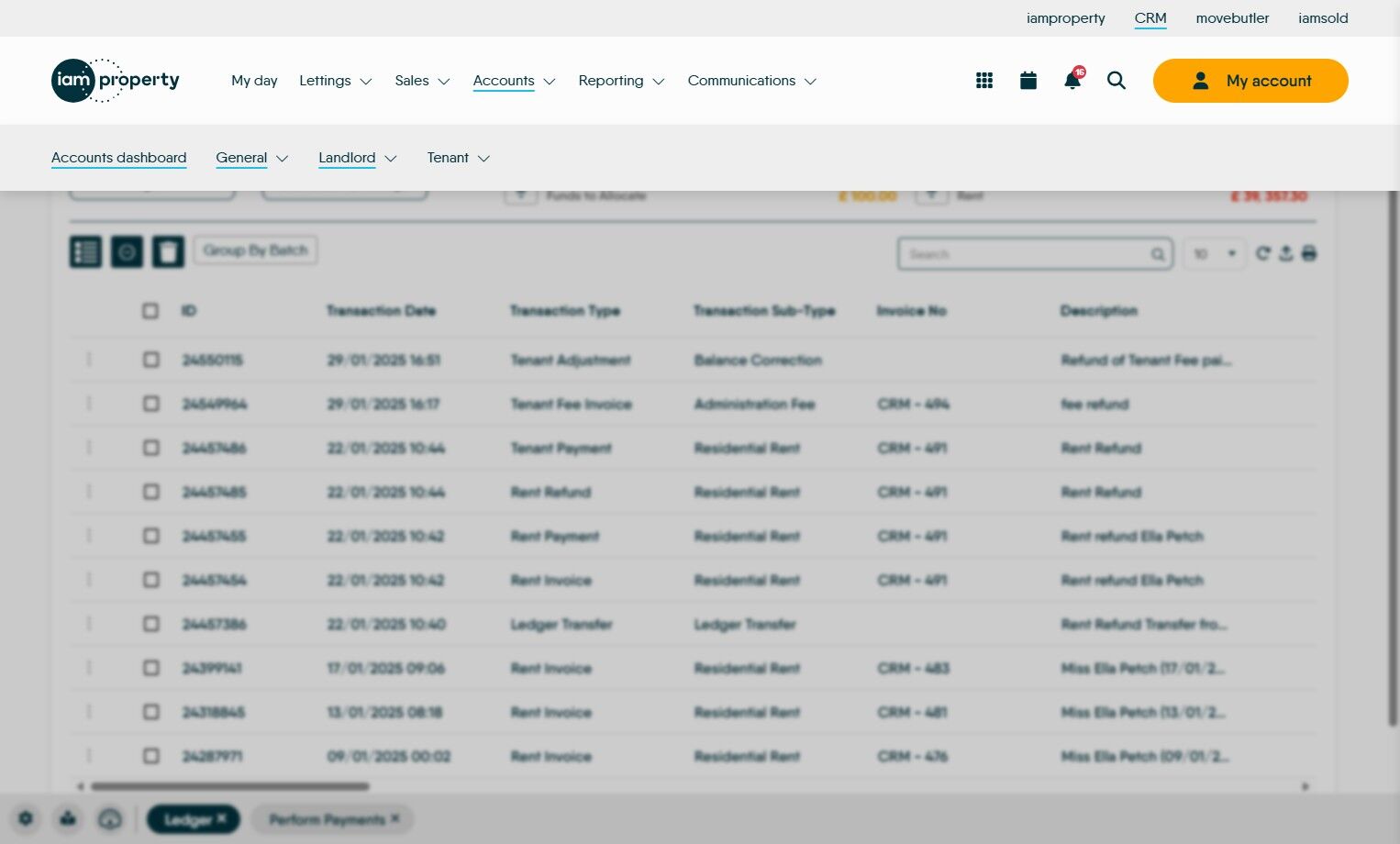
Task: View notifications via the bell icon
Action: point(1072,80)
